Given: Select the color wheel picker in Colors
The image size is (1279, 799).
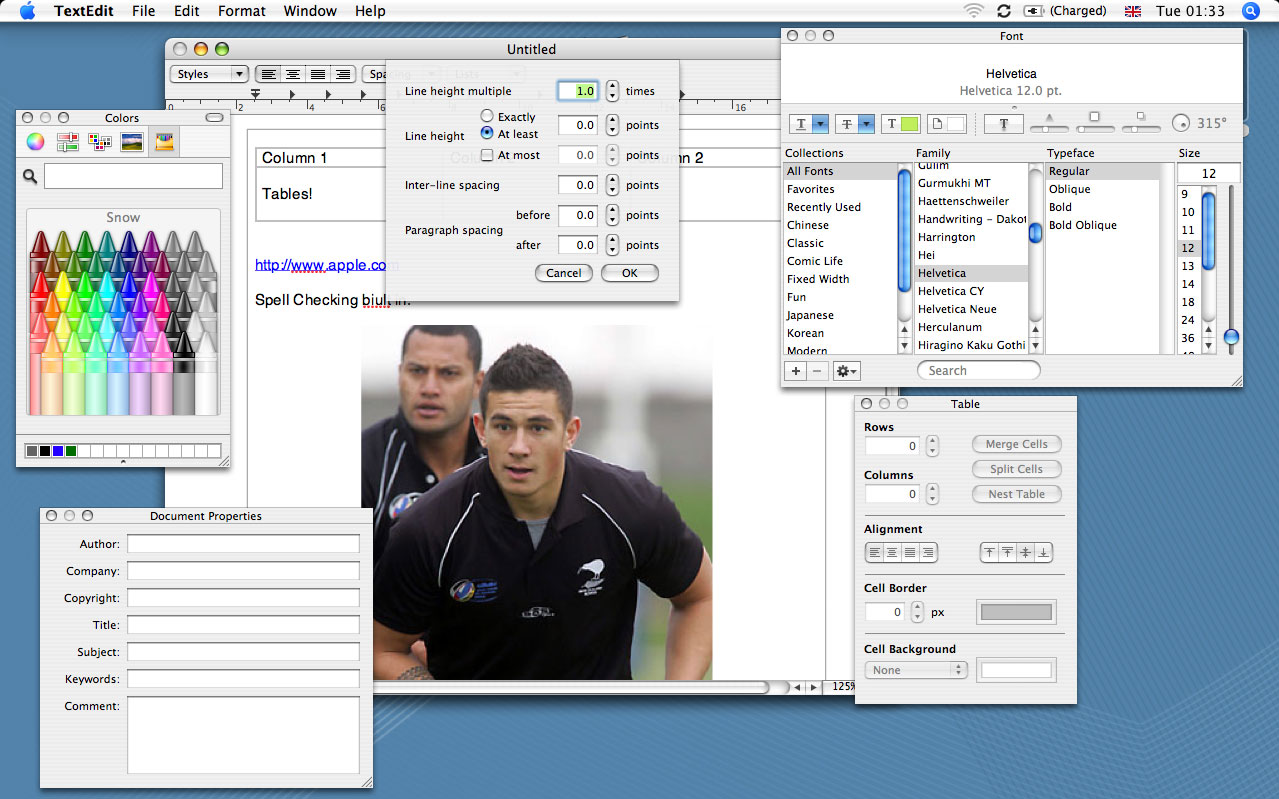Looking at the screenshot, I should coord(35,142).
